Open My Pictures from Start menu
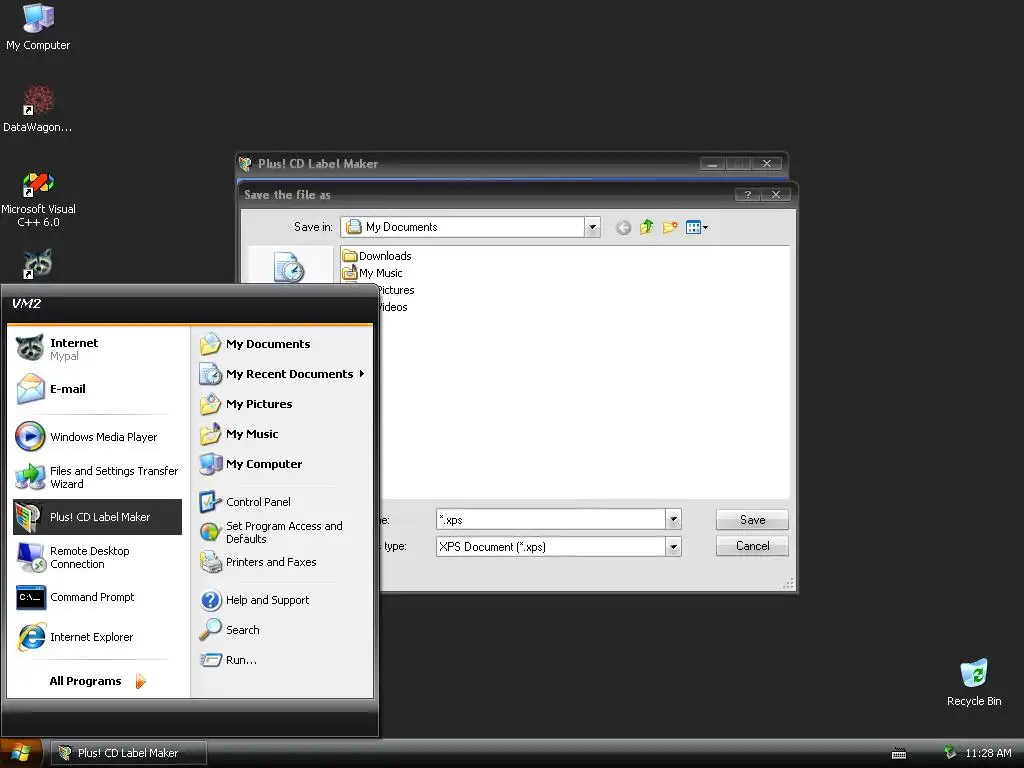1024x768 pixels. 282,404
